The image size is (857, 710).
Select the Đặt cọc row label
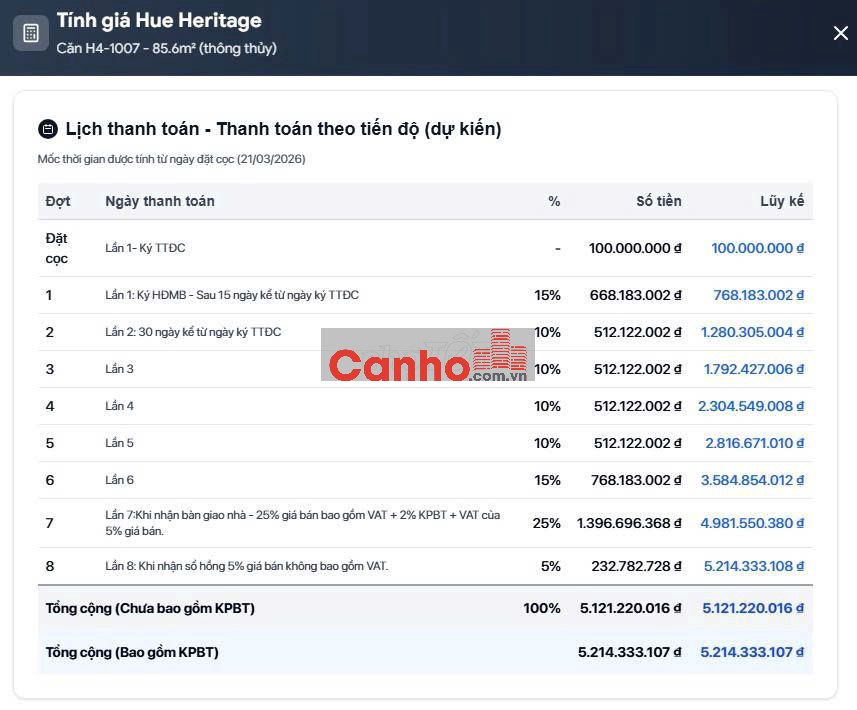57,248
